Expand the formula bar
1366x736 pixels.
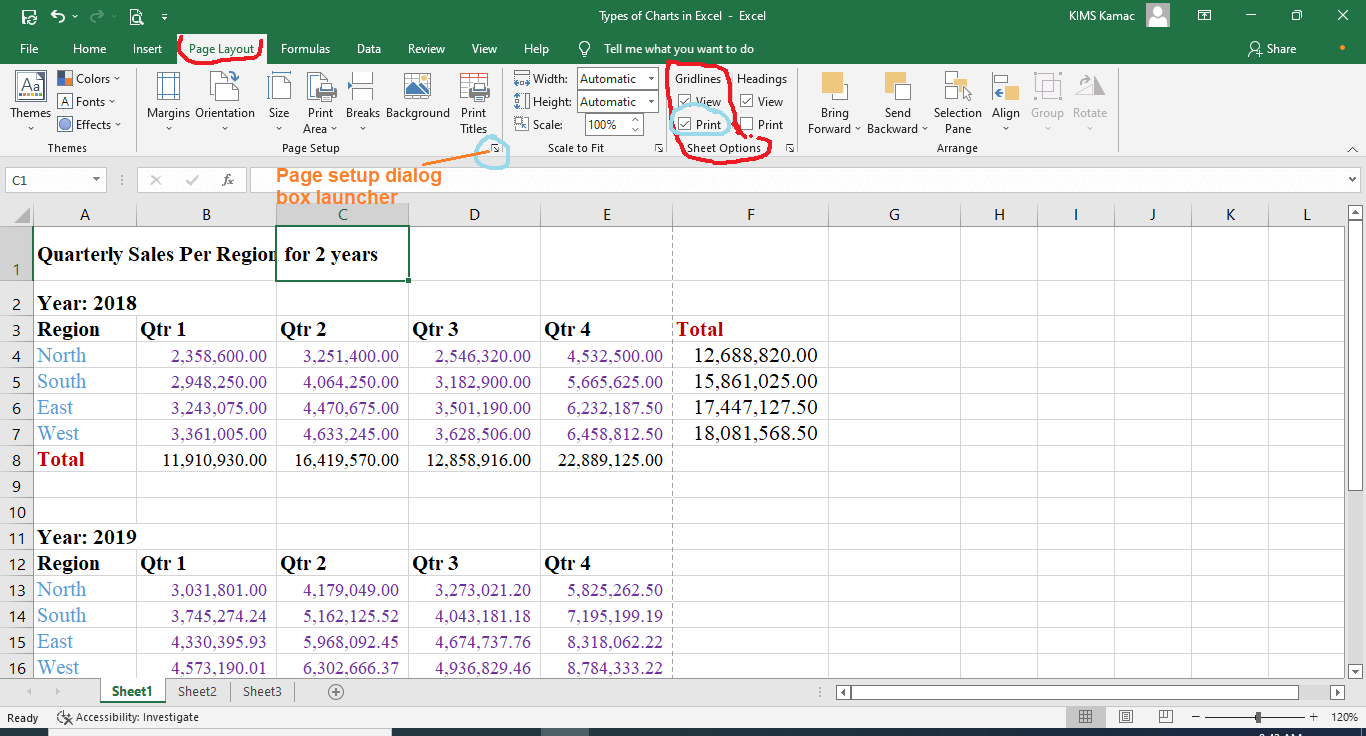[x=1353, y=180]
